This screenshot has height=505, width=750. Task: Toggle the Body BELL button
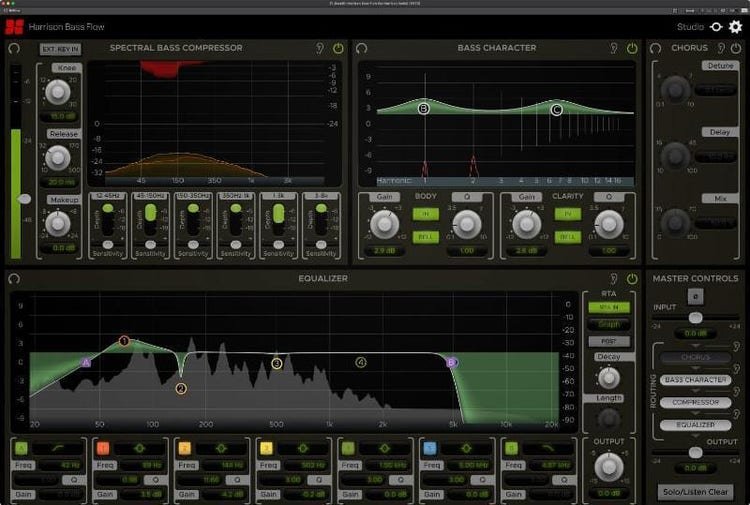[x=425, y=237]
